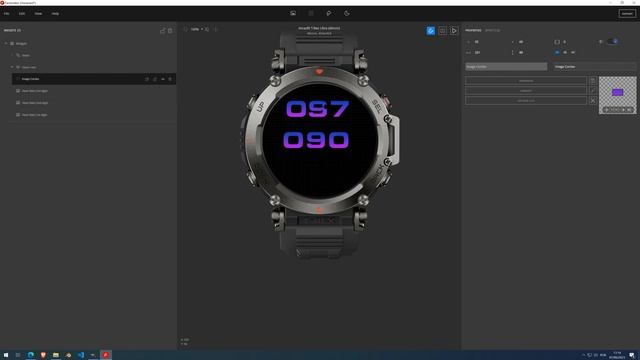Collapse the group containing Image Center
The height and width of the screenshot is (360, 640).
pos(12,67)
